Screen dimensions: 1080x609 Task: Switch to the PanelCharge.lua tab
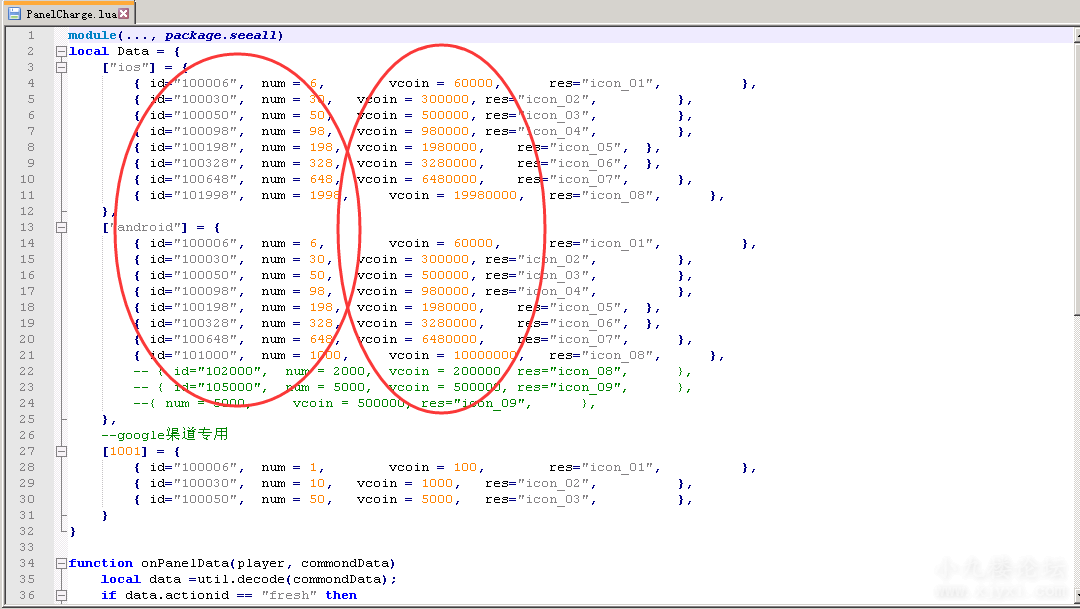tap(72, 14)
